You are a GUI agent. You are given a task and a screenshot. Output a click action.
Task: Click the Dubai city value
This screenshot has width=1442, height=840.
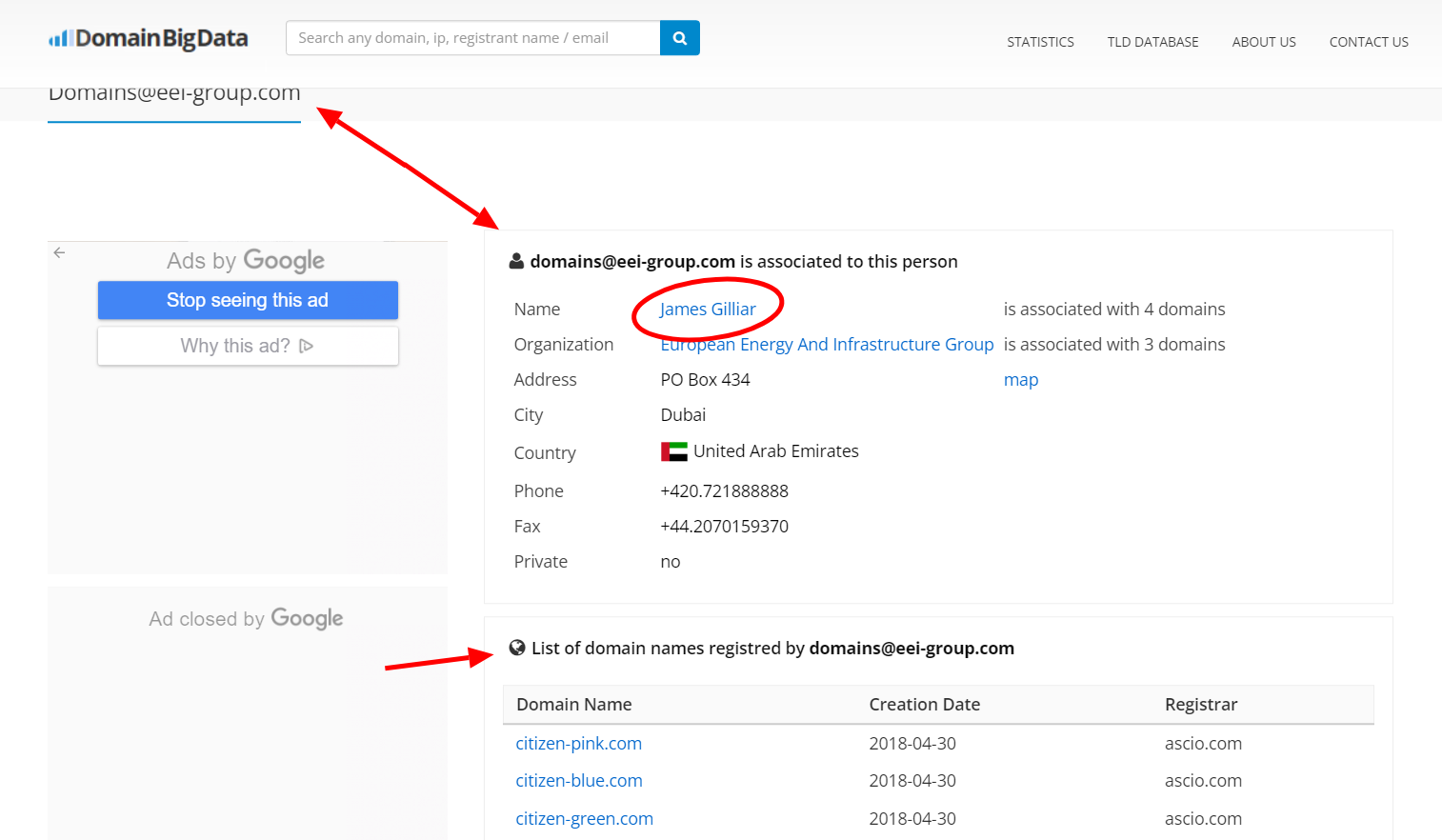(x=683, y=414)
